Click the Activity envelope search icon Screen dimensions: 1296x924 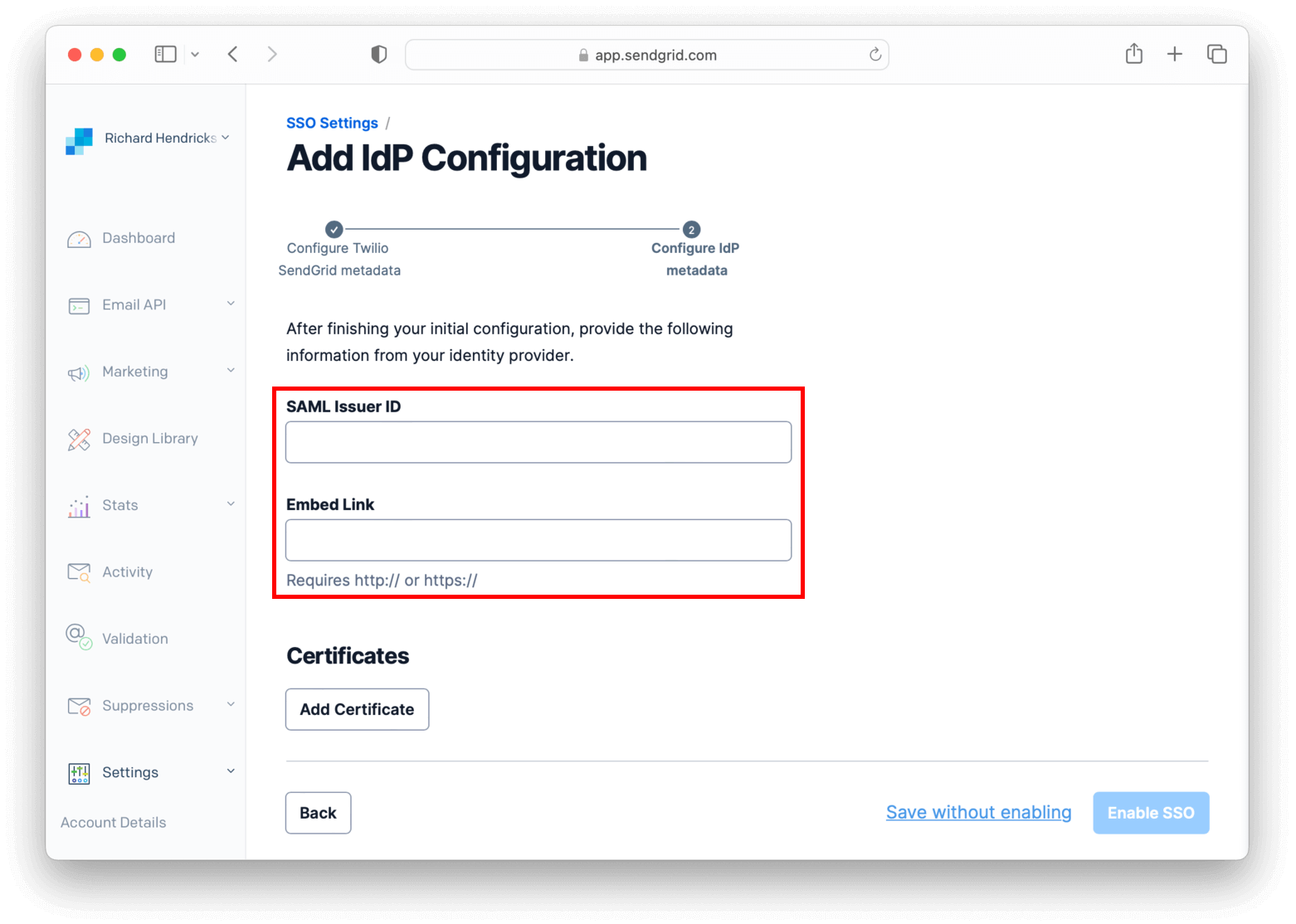click(x=79, y=572)
